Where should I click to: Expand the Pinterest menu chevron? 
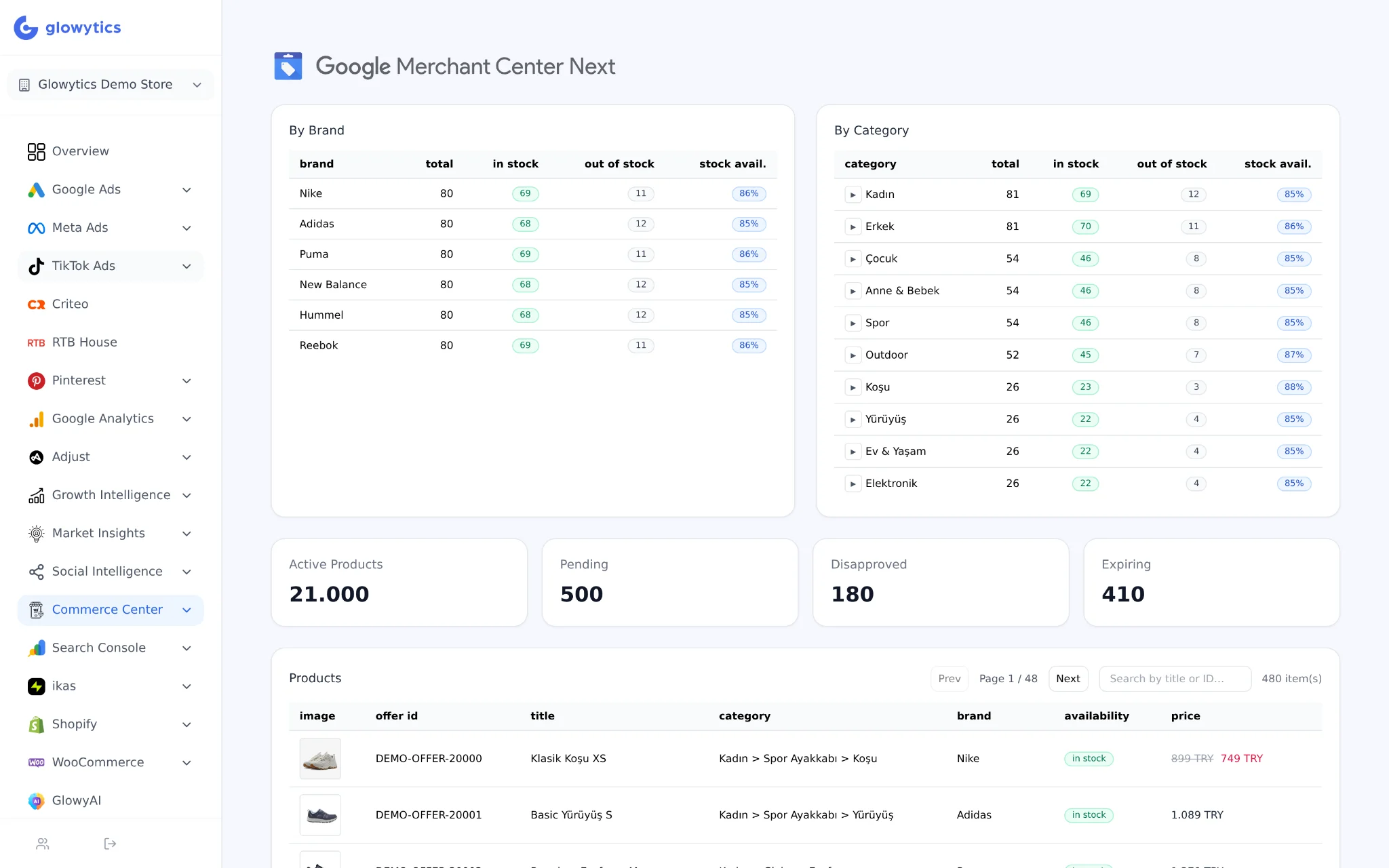[x=187, y=380]
